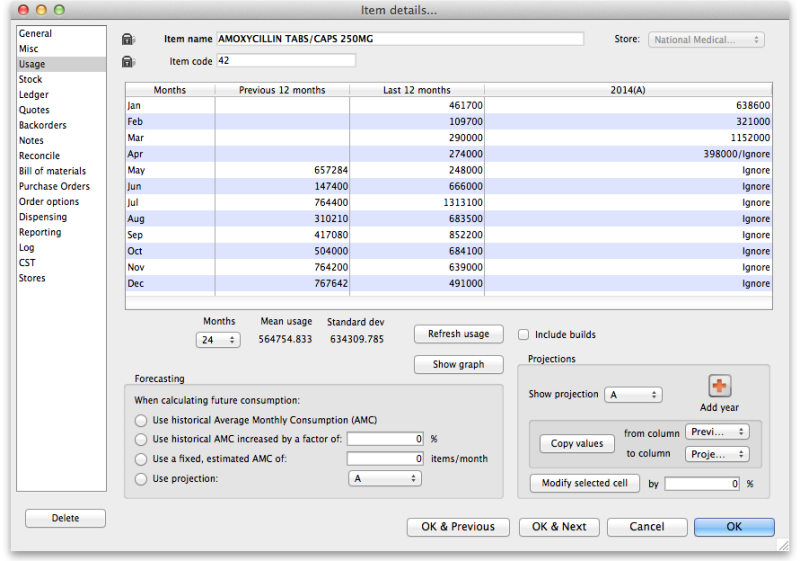The height and width of the screenshot is (561, 800).
Task: Click the Item name text field
Action: point(400,39)
